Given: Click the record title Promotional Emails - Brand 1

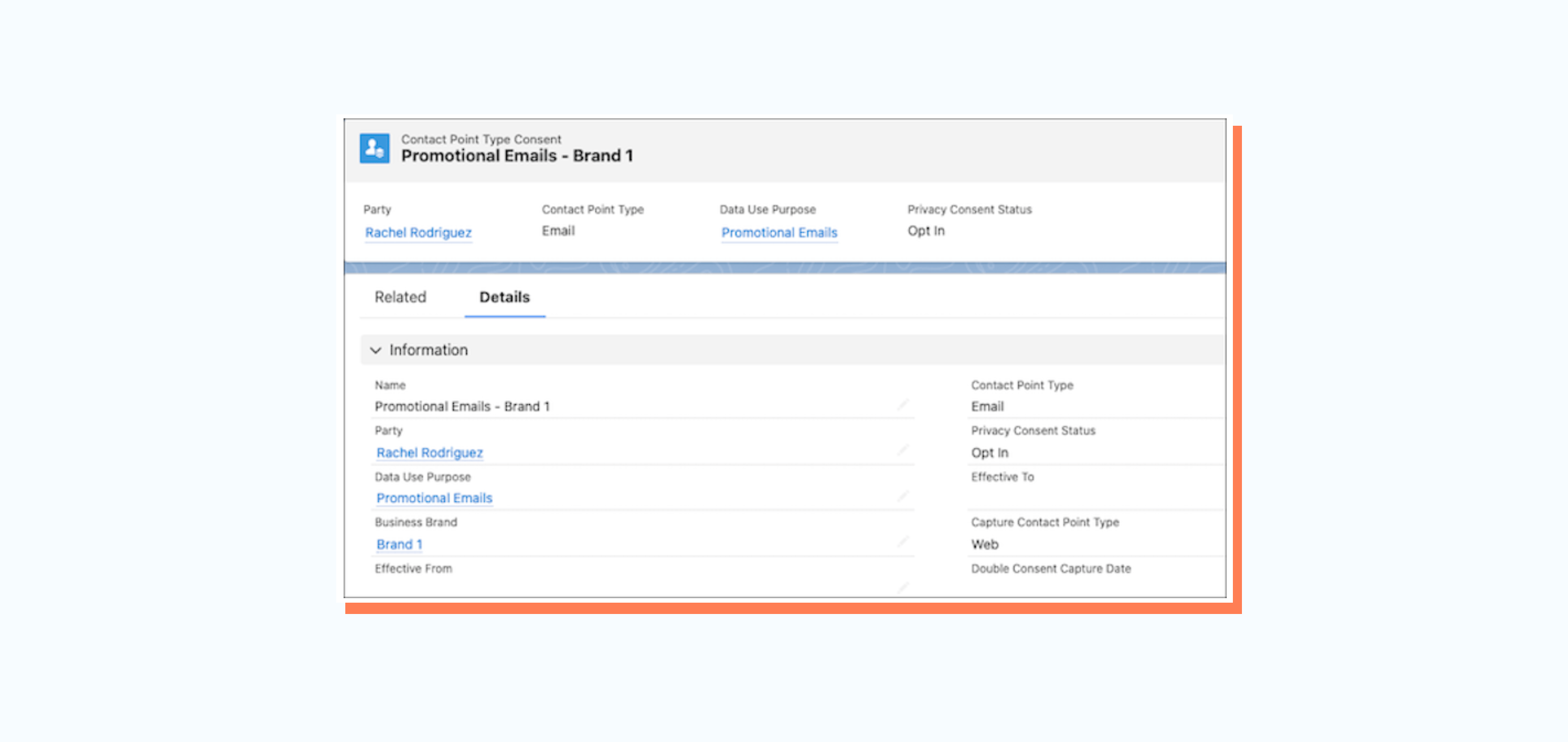Looking at the screenshot, I should (x=517, y=156).
